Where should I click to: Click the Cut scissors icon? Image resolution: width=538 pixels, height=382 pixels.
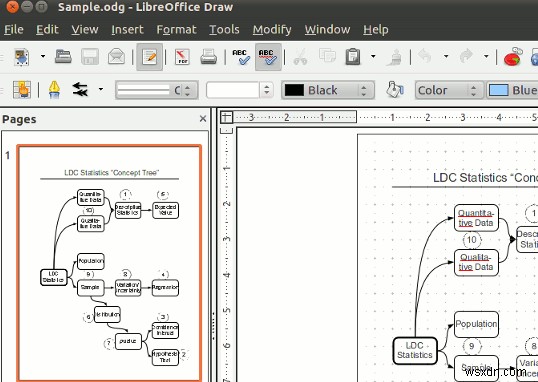coord(300,57)
